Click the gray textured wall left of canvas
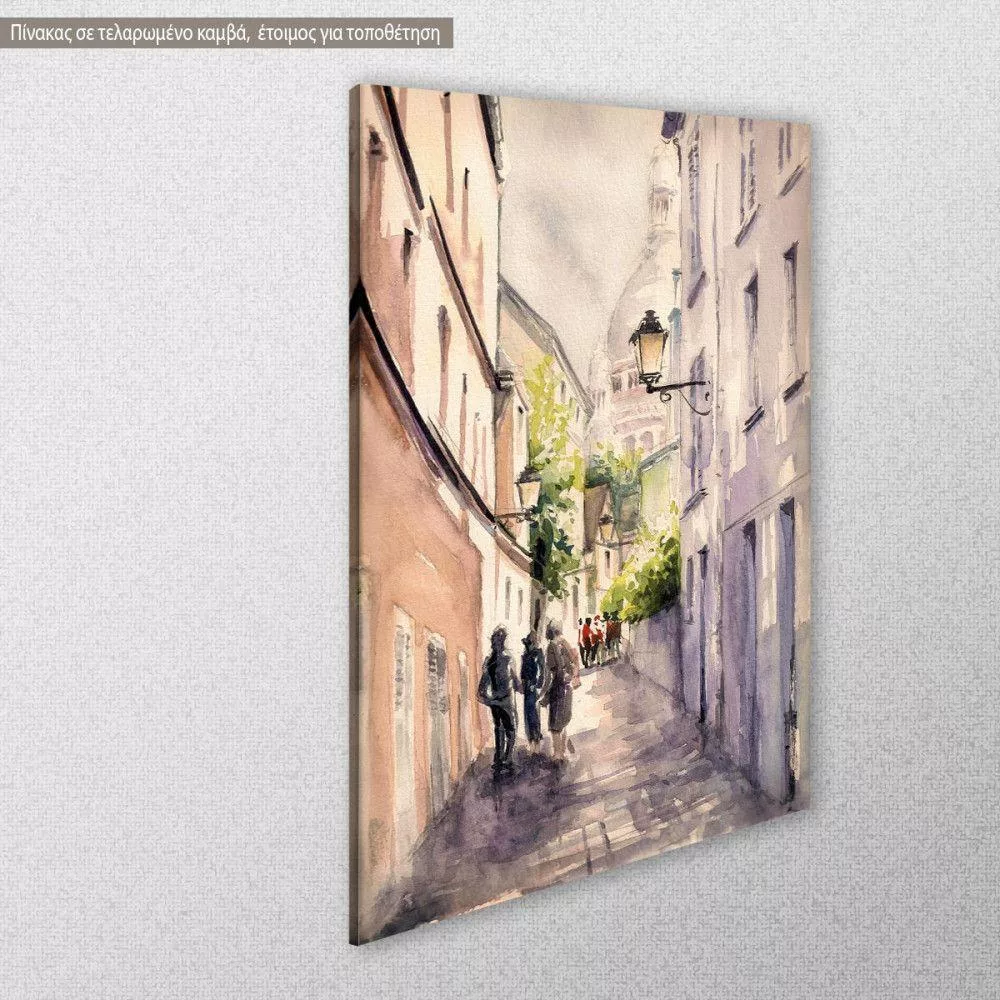The height and width of the screenshot is (1000, 1000). tap(170, 500)
